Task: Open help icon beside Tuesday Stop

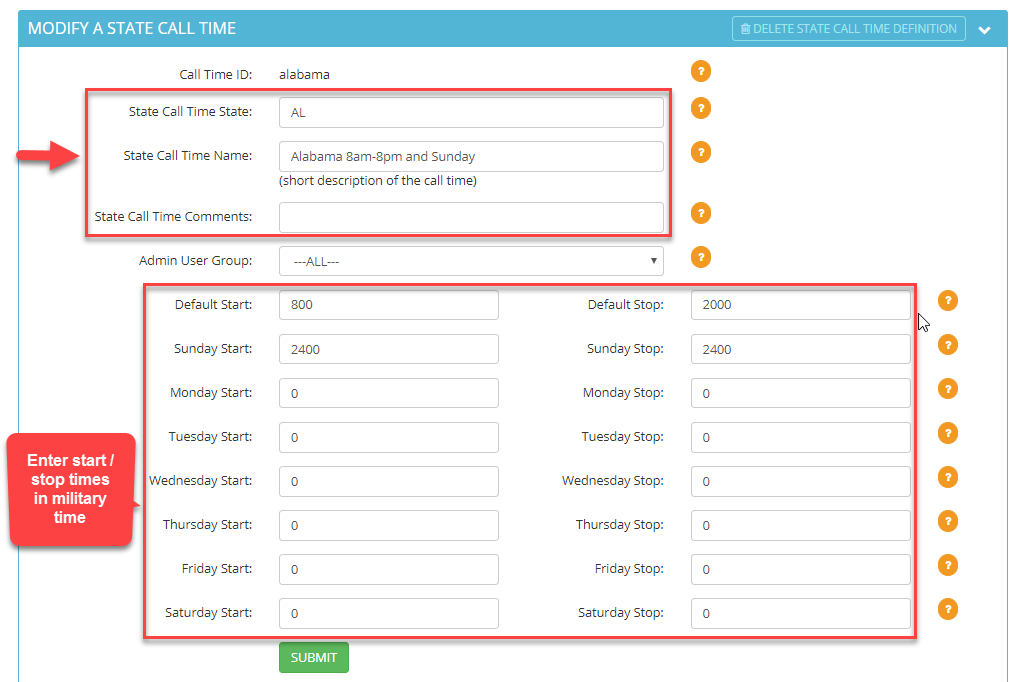Action: tap(947, 432)
